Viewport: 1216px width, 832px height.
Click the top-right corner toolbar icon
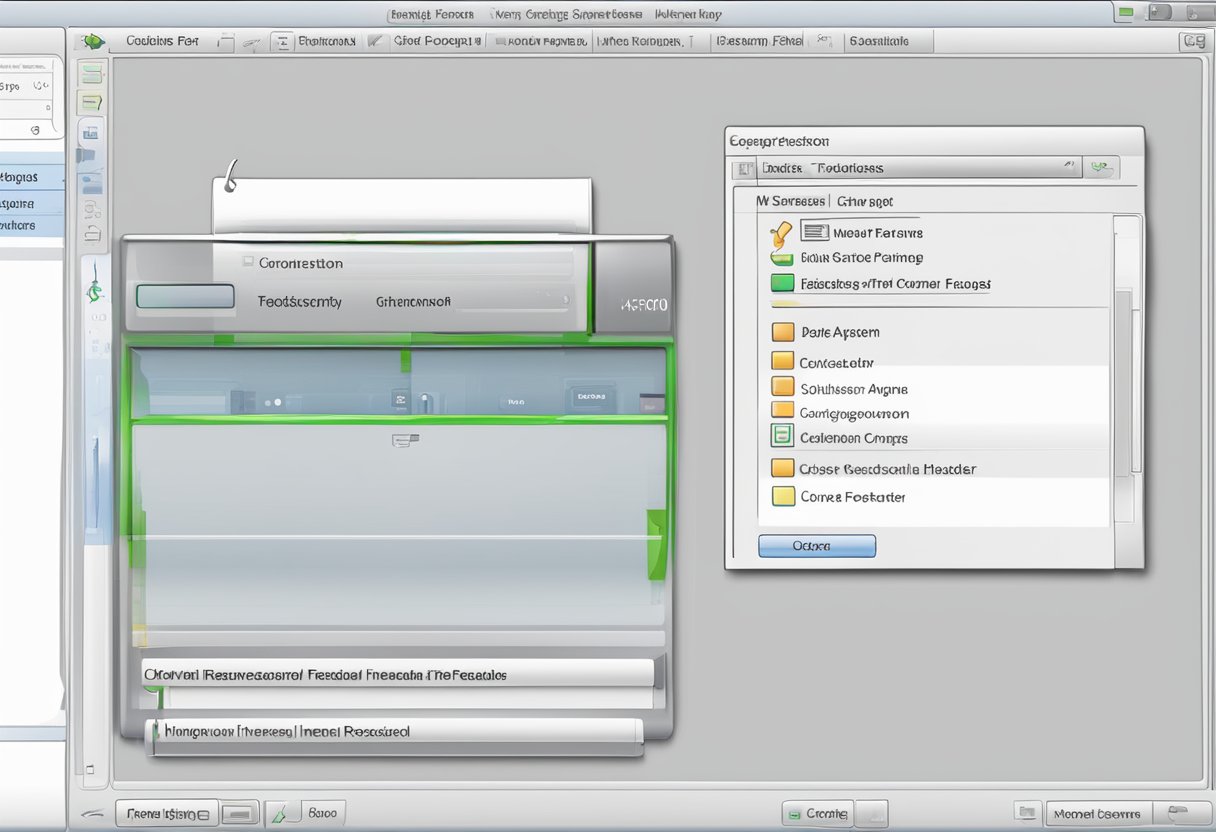[1192, 41]
